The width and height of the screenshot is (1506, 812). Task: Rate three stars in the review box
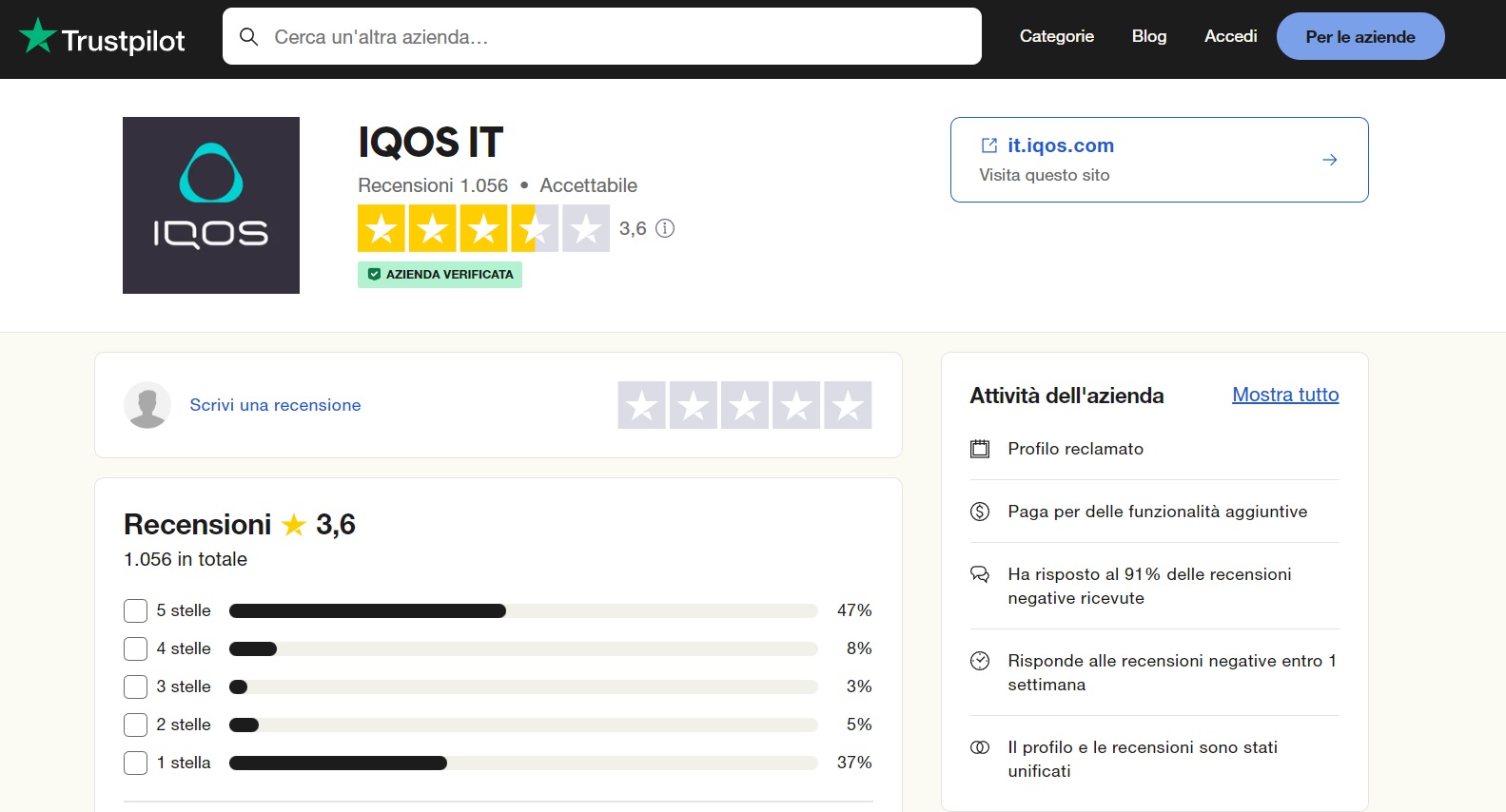pos(745,405)
